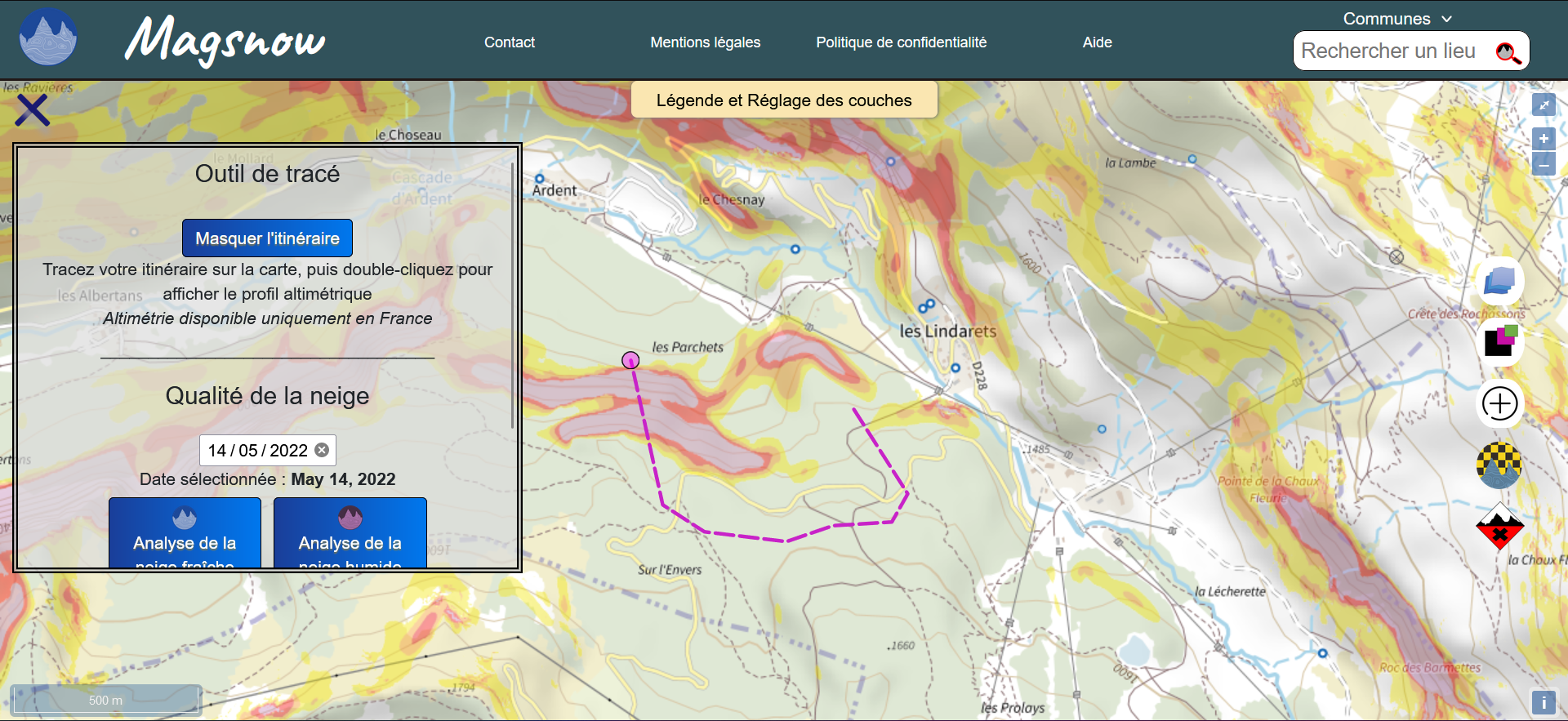Click the Qualité de la neige heading
The image size is (1568, 721).
[x=267, y=396]
